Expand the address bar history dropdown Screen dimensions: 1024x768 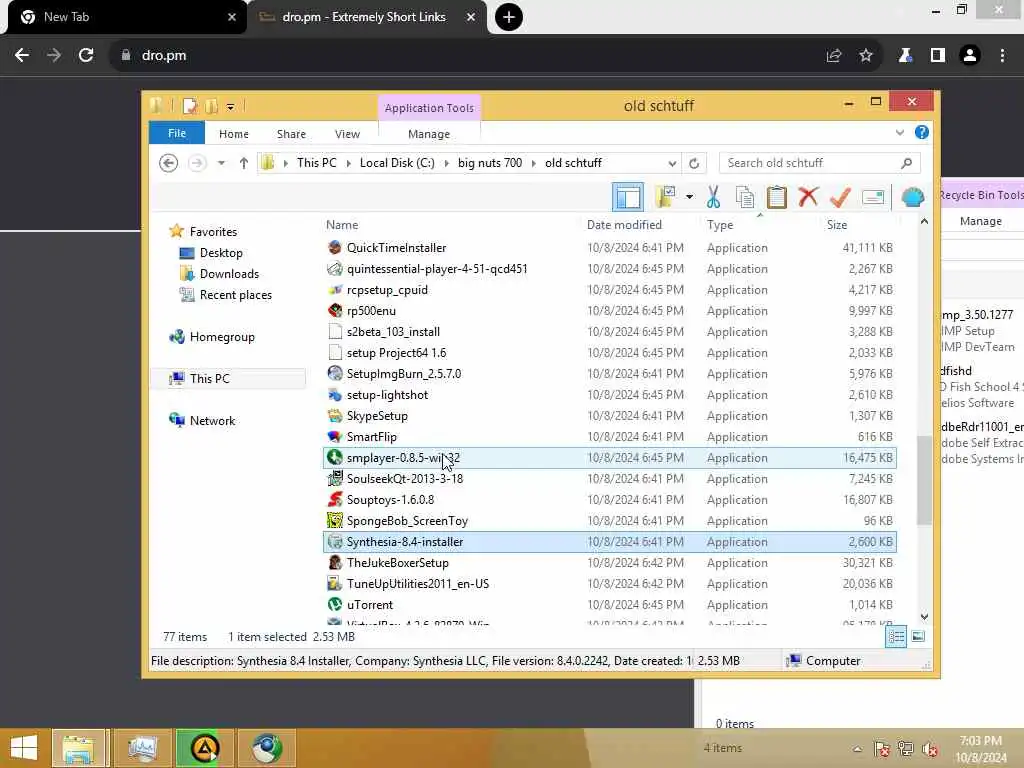672,163
